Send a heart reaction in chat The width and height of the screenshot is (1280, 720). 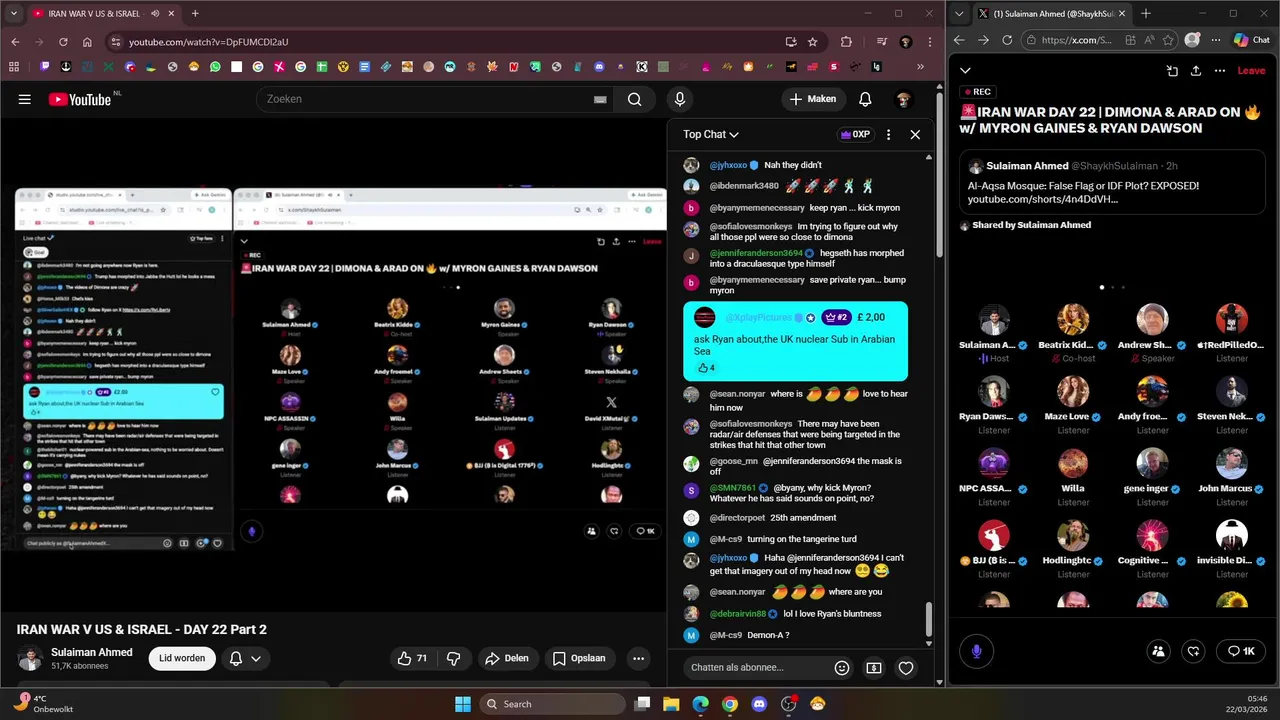pos(906,668)
